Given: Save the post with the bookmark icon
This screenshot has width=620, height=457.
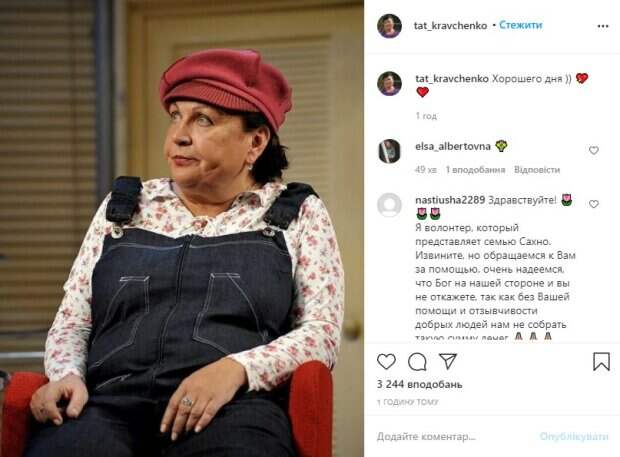Looking at the screenshot, I should click(601, 361).
